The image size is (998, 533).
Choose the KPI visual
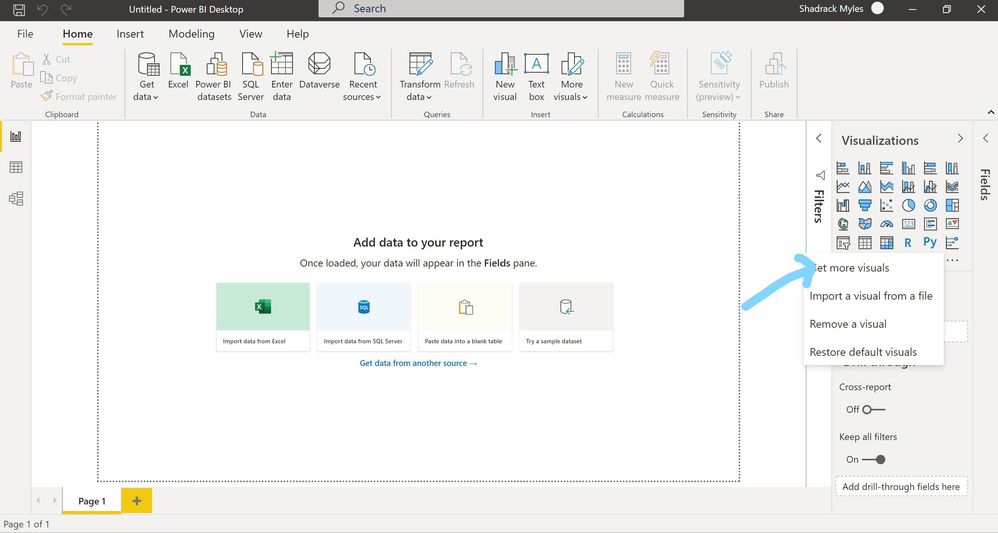(x=952, y=224)
